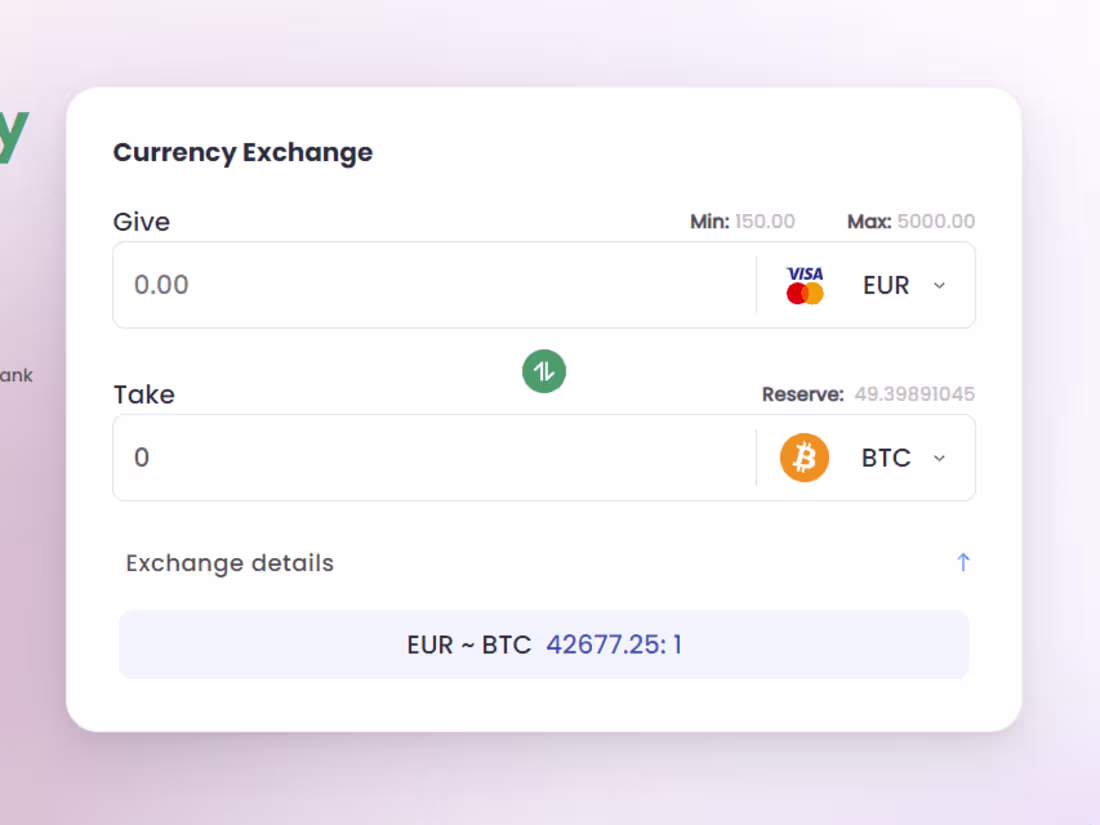Click the Min 150.00 limit value
The image size is (1100, 825).
pyautogui.click(x=765, y=221)
